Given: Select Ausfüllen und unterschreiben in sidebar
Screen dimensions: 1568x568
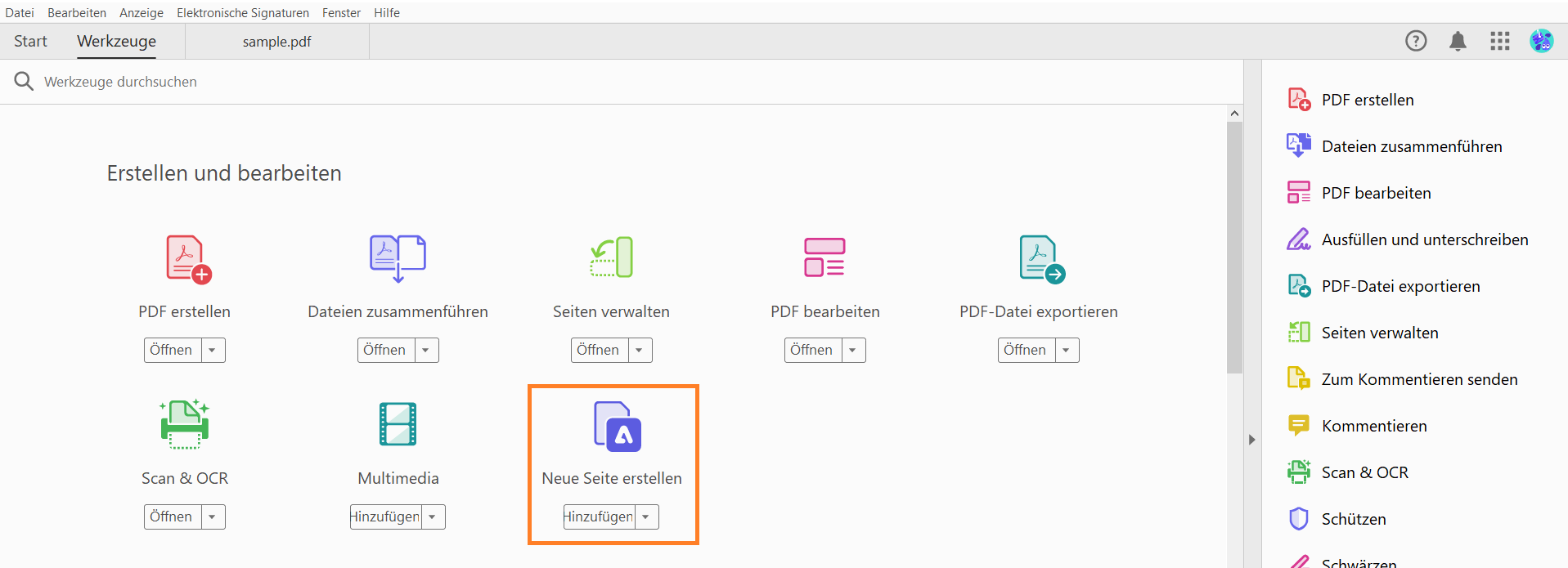Looking at the screenshot, I should click(1424, 239).
